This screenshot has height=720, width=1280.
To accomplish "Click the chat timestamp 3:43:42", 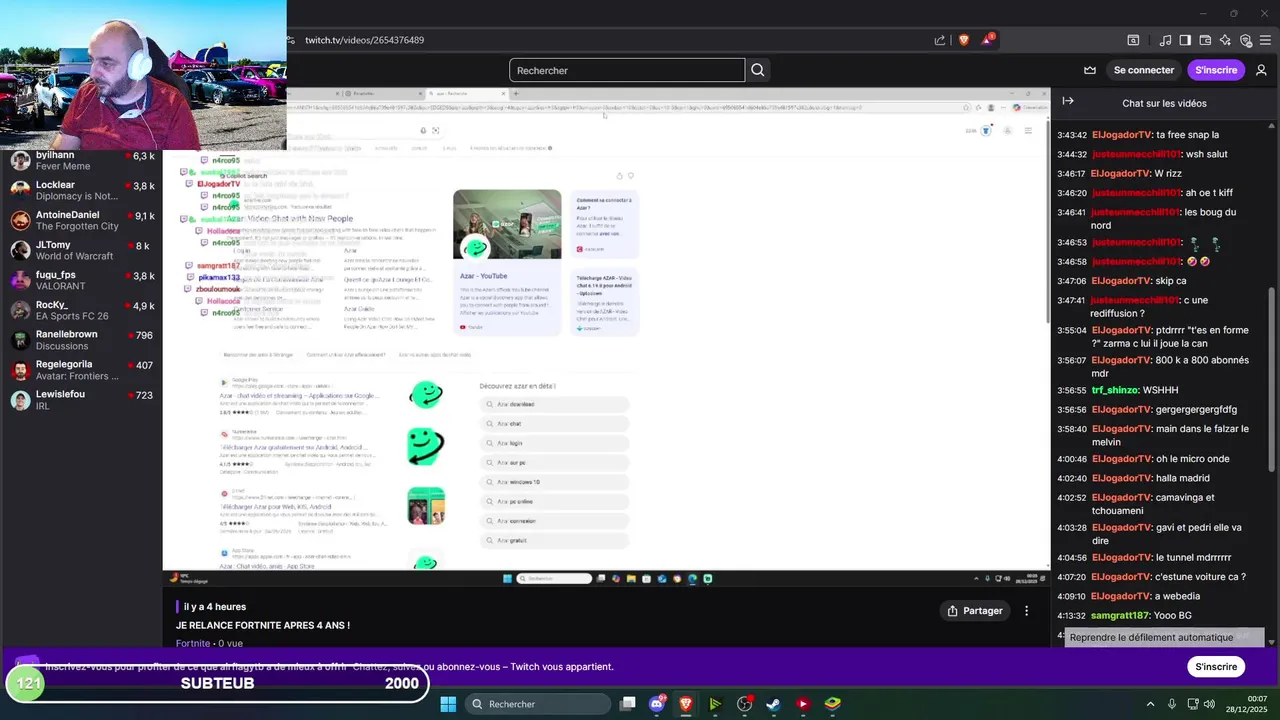I will tap(1072, 135).
